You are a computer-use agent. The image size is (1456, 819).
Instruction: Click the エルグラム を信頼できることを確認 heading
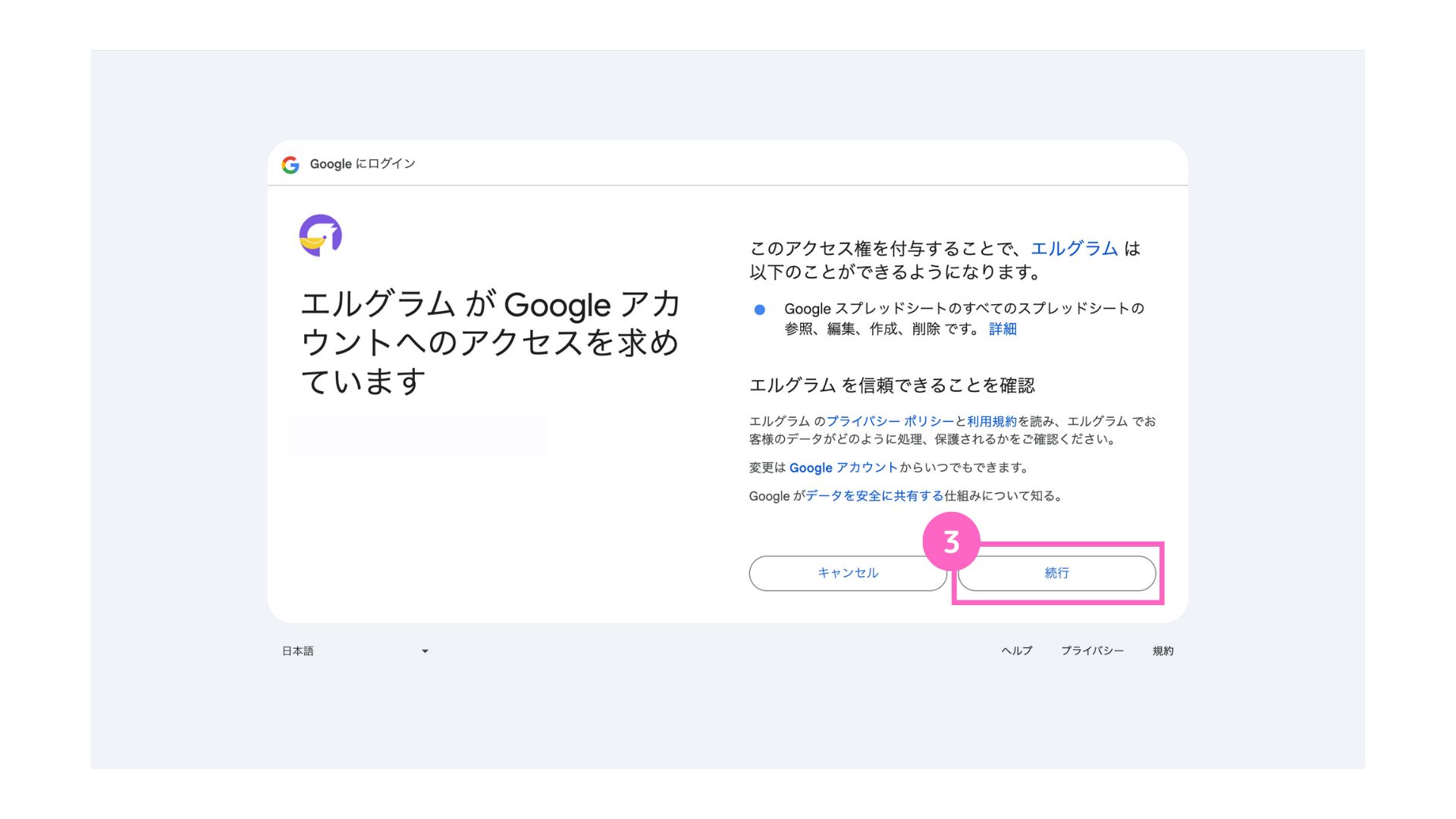[892, 385]
